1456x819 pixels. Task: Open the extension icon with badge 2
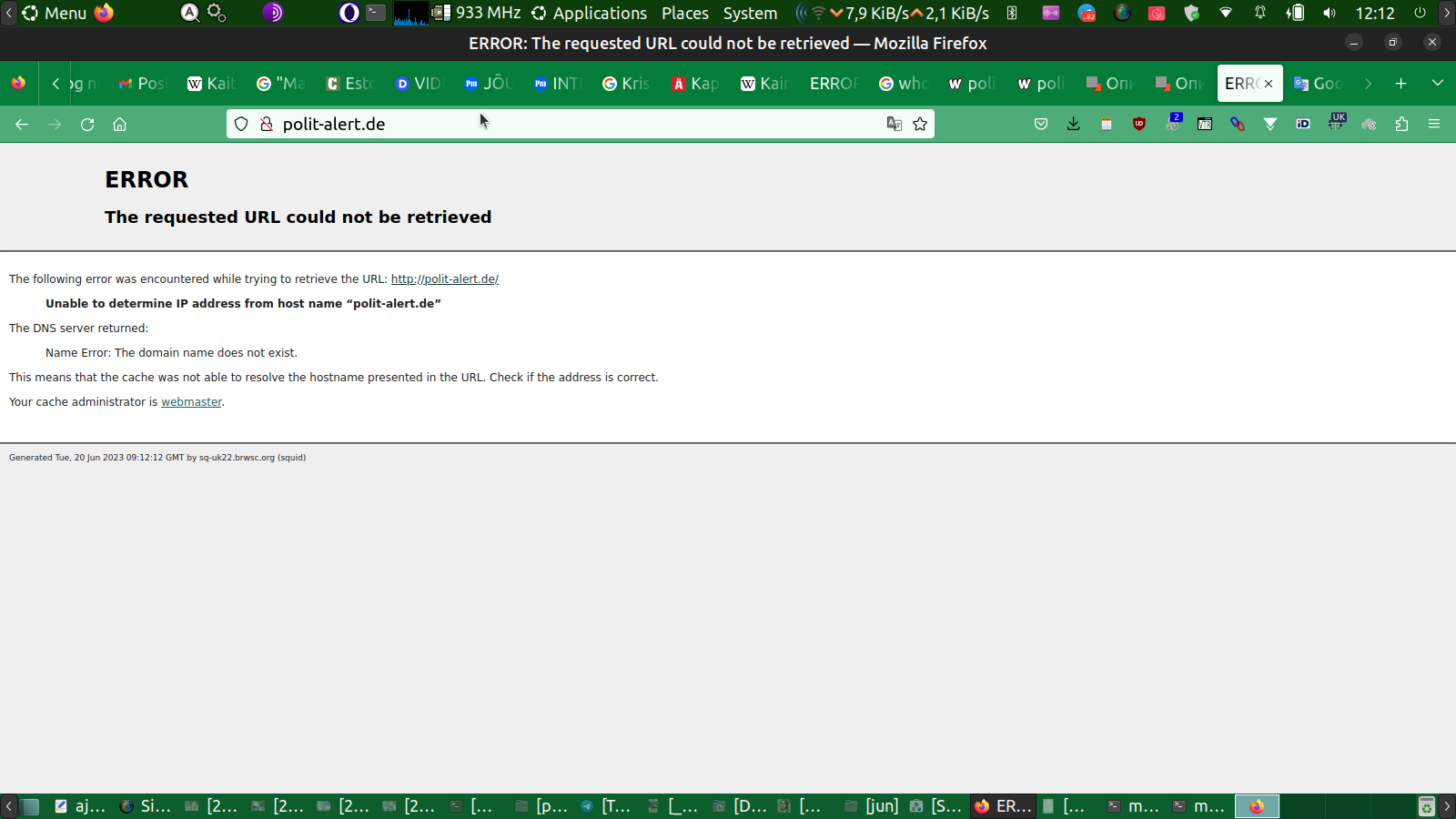pos(1173,122)
